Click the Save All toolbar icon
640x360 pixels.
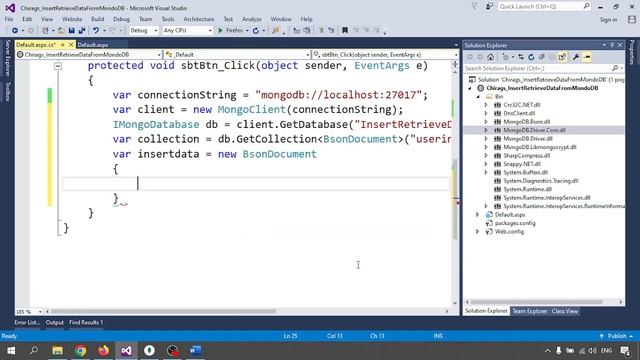(x=82, y=31)
